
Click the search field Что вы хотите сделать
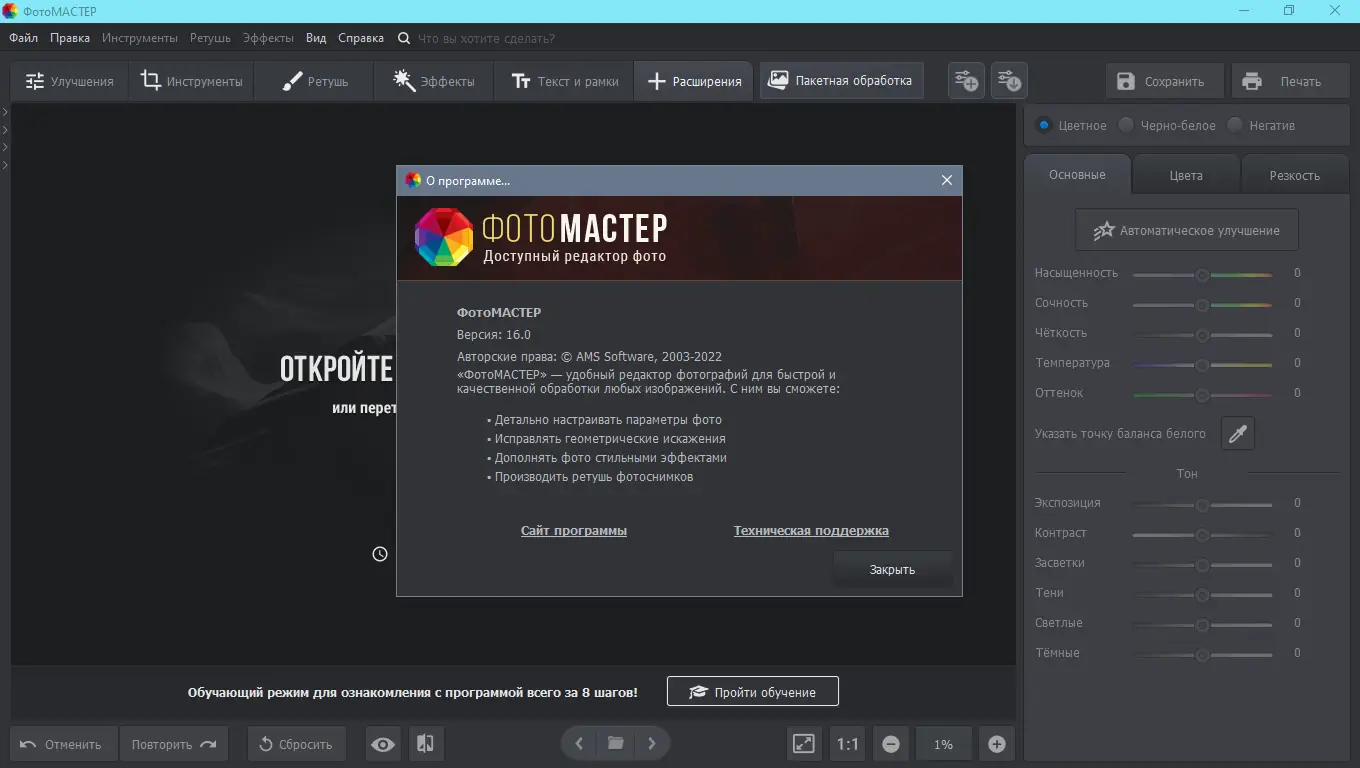coord(486,38)
